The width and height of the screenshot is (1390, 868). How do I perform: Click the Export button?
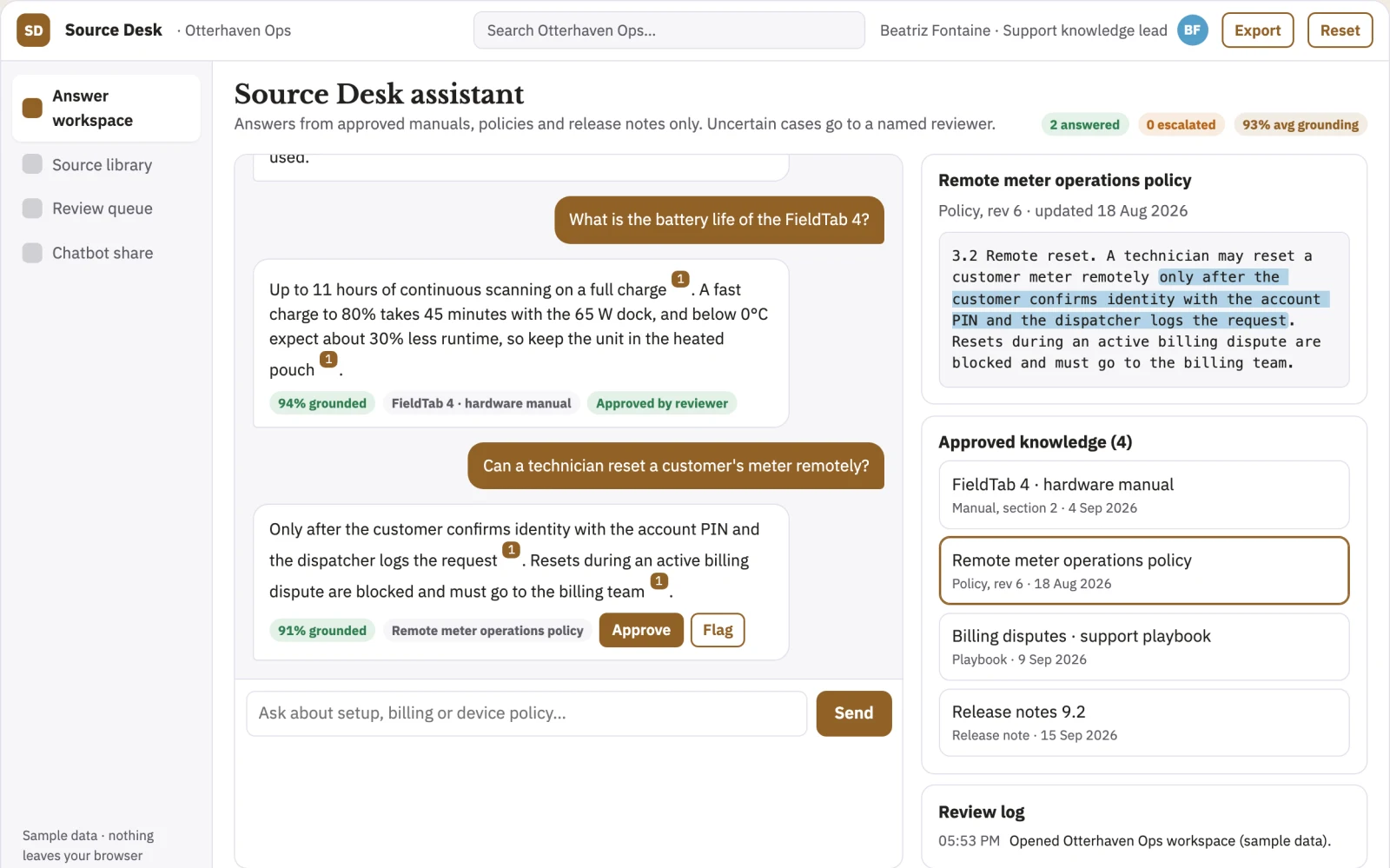(x=1257, y=30)
